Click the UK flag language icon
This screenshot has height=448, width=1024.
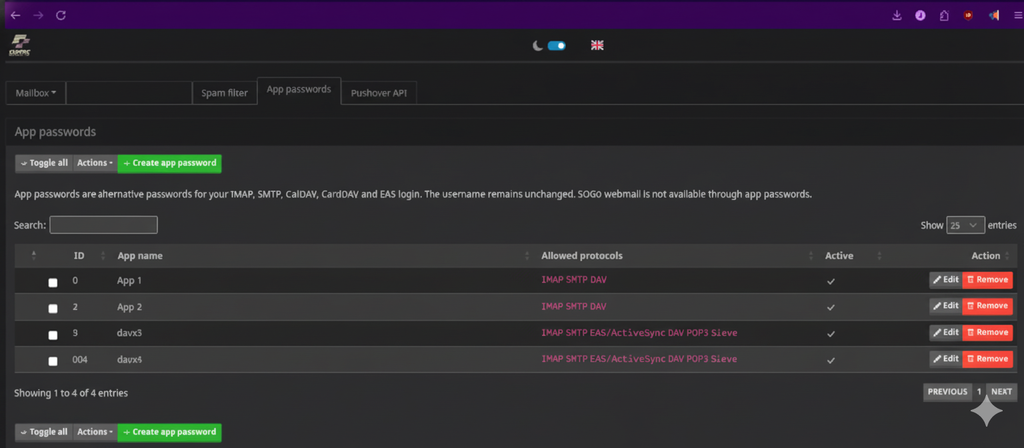pos(597,45)
